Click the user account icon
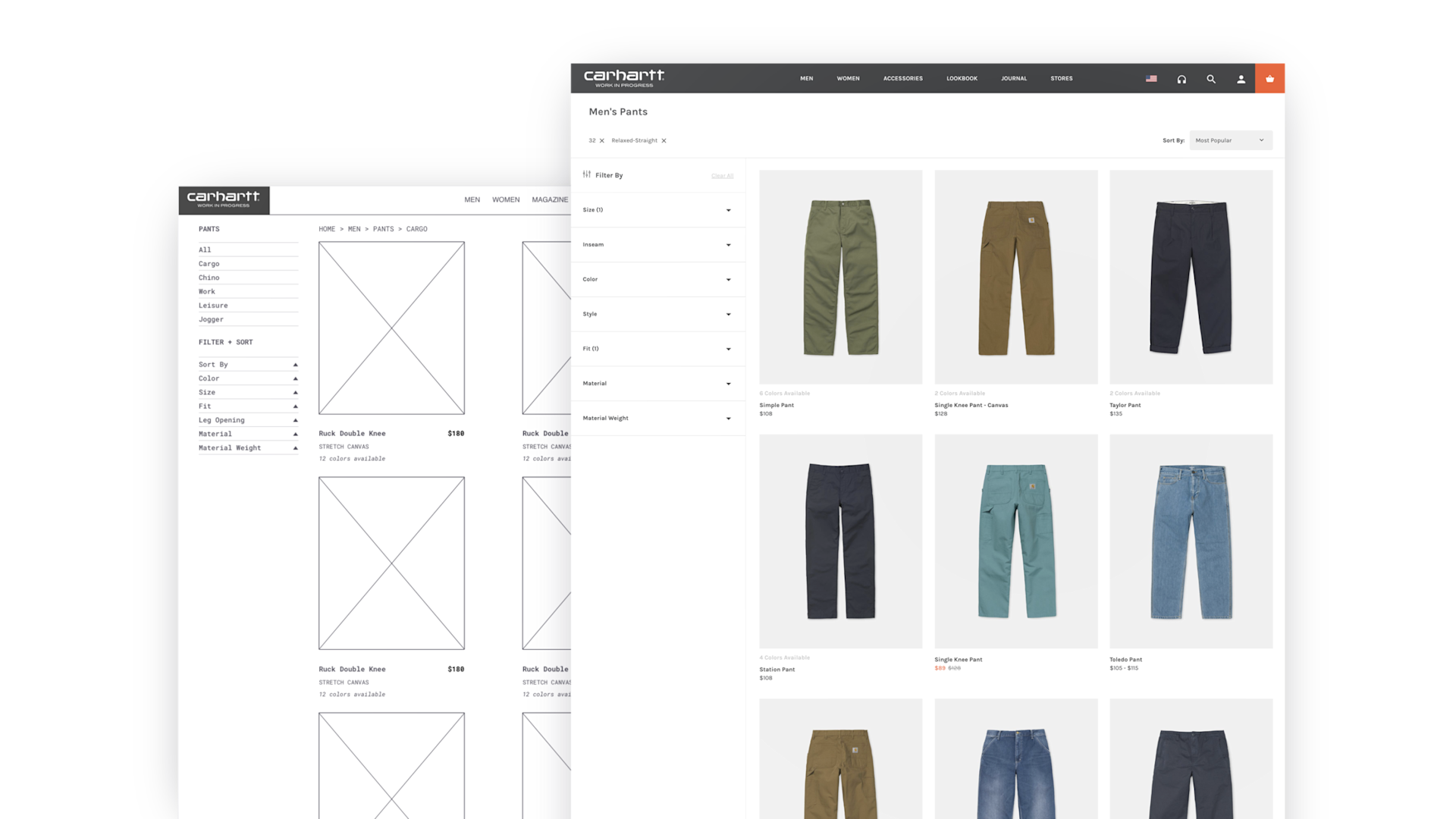Screen dimensions: 1456x819 coord(1241,79)
